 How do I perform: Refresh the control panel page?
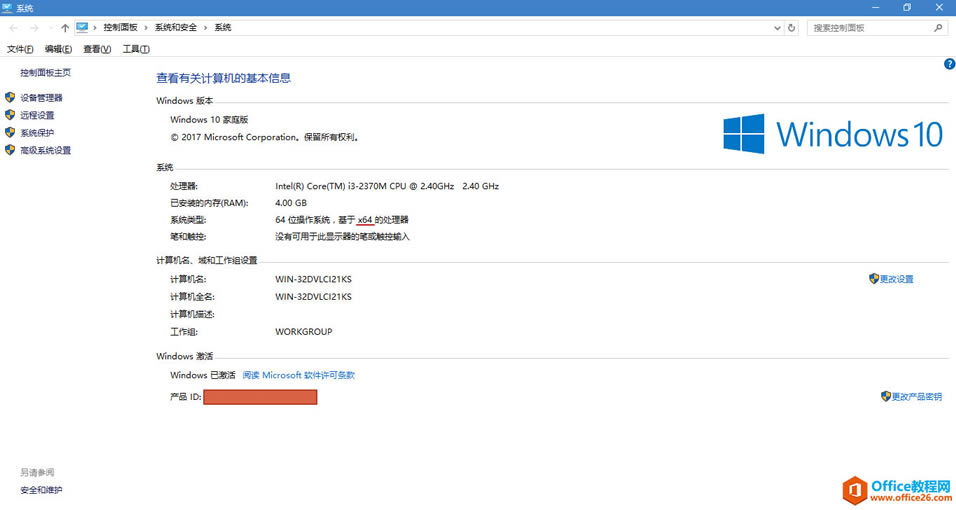[791, 28]
